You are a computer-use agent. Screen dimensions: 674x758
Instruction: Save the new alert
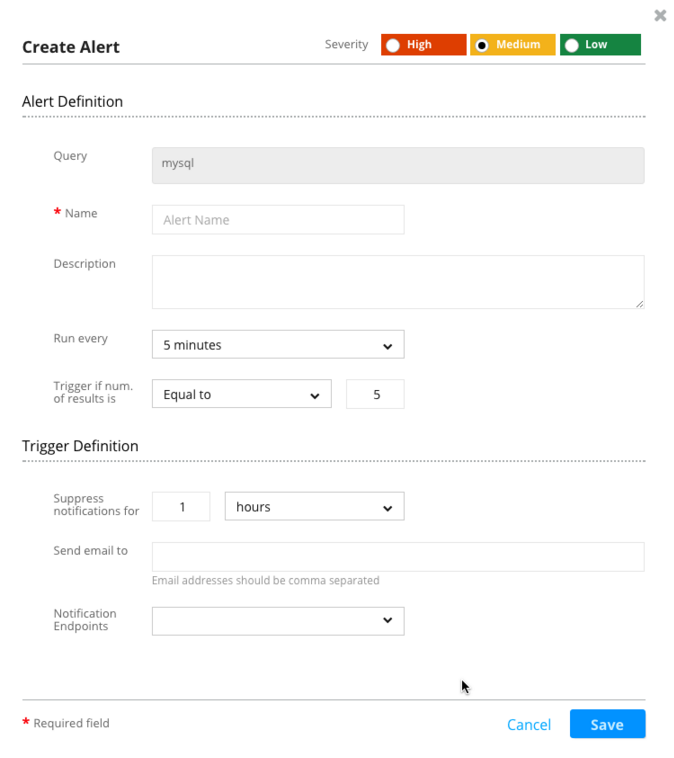click(x=607, y=724)
